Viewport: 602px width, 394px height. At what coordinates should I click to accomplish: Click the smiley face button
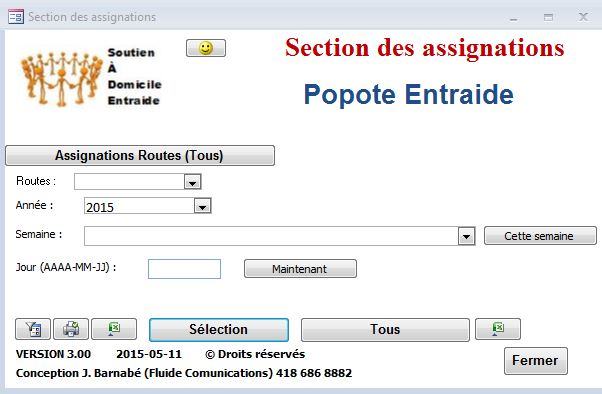[206, 48]
